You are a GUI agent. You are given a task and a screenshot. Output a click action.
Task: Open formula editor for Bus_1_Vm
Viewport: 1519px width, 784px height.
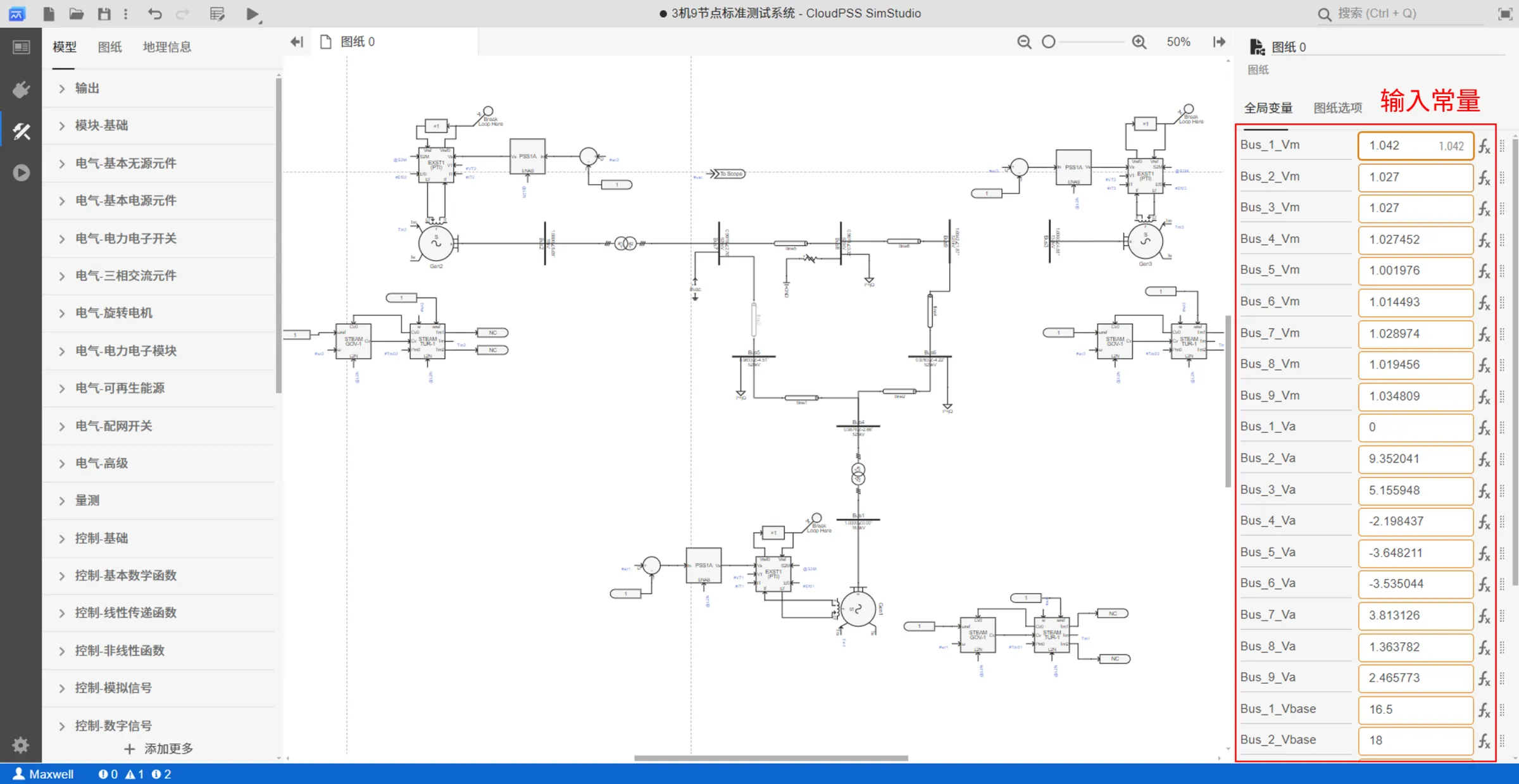pyautogui.click(x=1484, y=146)
